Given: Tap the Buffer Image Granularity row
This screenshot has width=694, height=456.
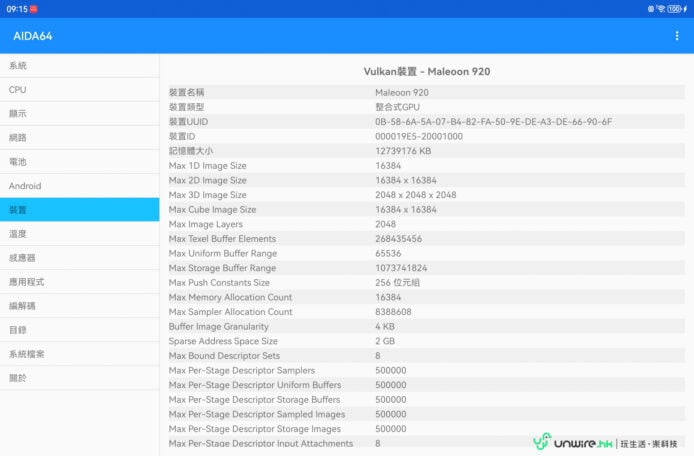Looking at the screenshot, I should [427, 326].
